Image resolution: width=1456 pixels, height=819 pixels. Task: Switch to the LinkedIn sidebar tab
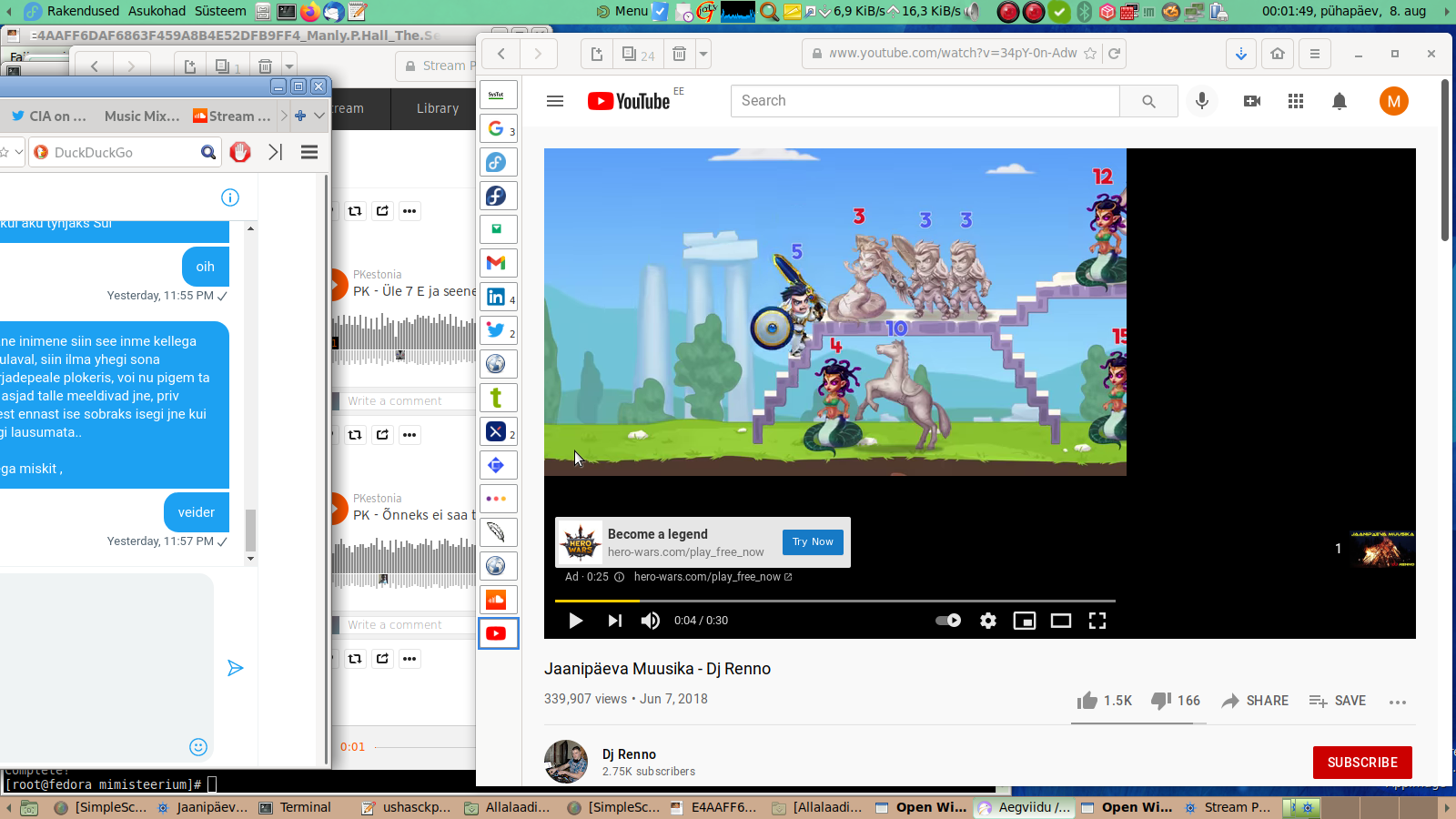pos(498,297)
